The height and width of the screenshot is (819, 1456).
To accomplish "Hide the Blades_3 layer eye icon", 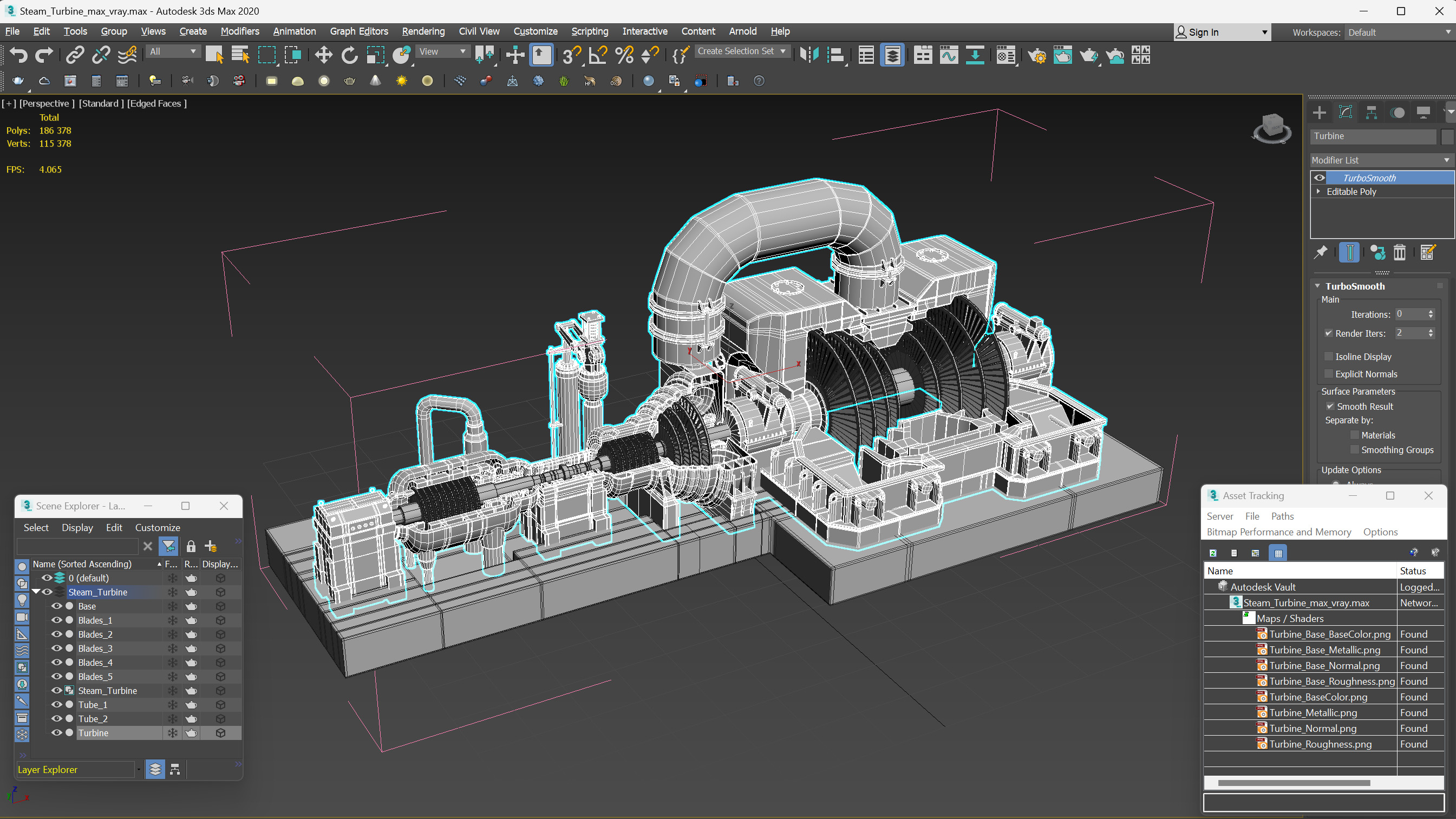I will click(56, 648).
